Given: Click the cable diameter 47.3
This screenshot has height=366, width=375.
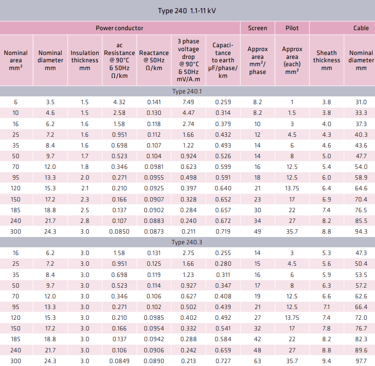Looking at the screenshot, I should tap(361, 253).
